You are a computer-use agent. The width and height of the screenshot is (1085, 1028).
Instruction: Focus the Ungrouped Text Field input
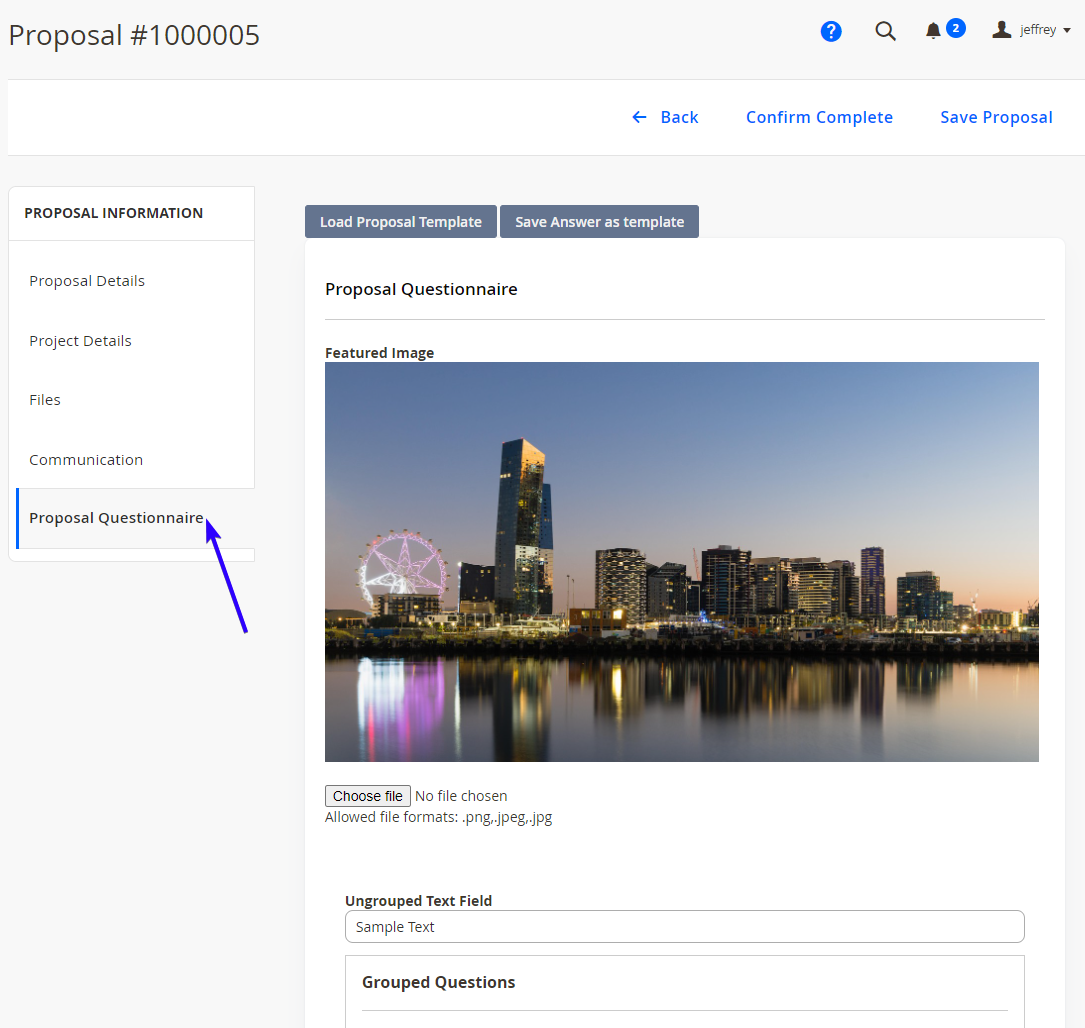coord(684,926)
